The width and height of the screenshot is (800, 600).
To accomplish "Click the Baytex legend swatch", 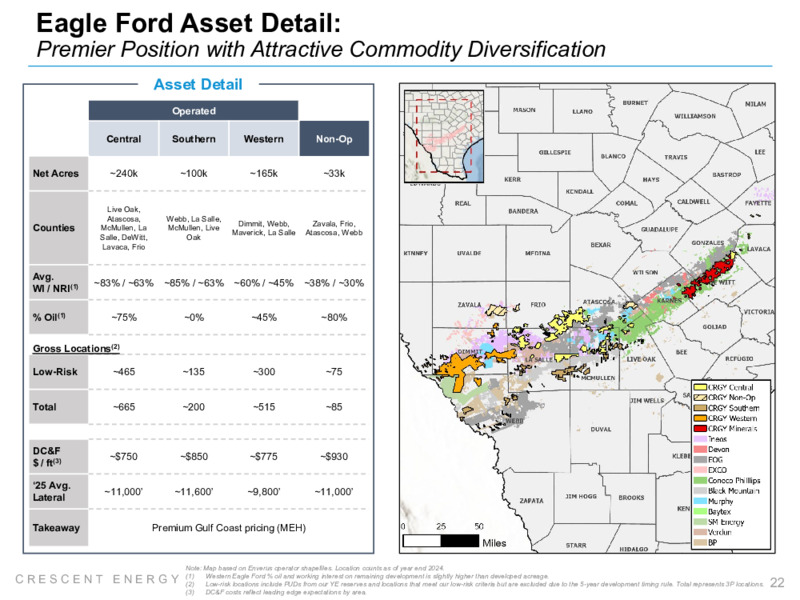I will 700,512.
